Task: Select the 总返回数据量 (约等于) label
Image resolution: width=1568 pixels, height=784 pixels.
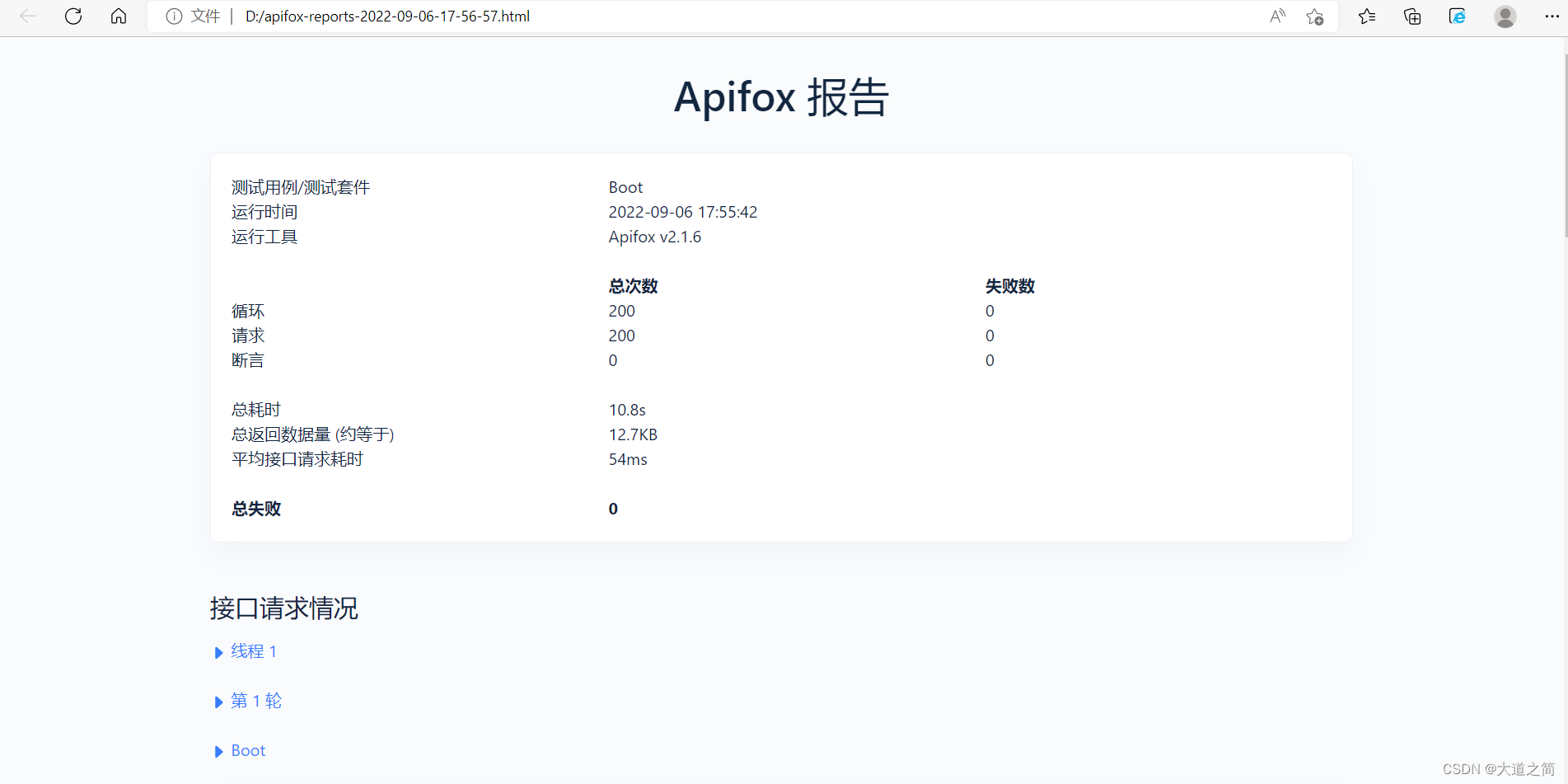Action: [313, 434]
